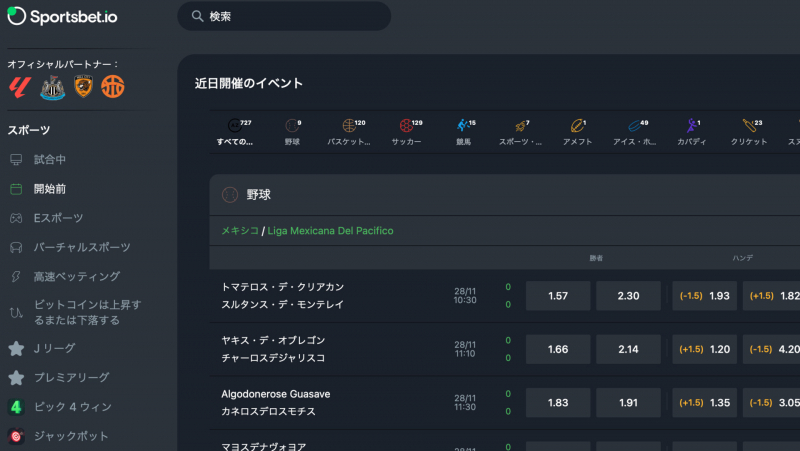Open the Jリーグ favorite entry
This screenshot has width=800, height=451.
54,348
